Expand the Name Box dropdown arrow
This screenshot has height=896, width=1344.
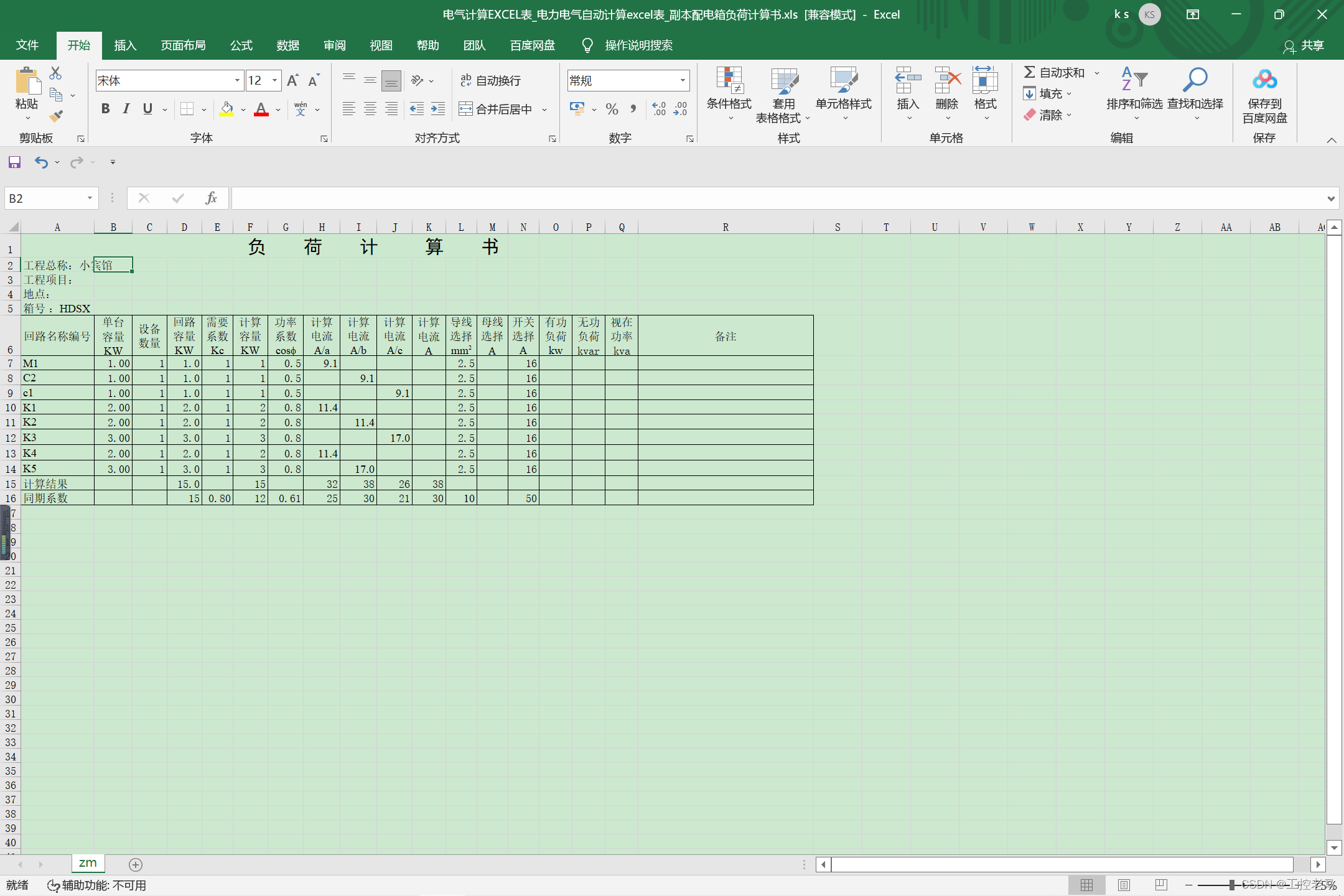point(90,198)
